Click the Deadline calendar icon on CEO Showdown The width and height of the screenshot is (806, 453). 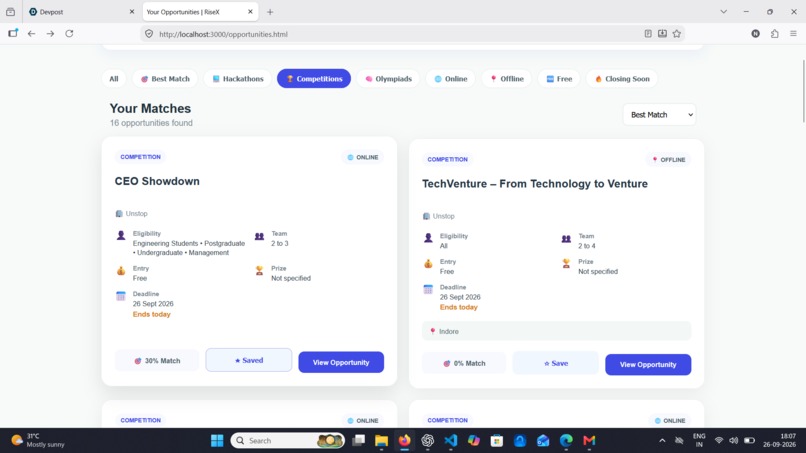pyautogui.click(x=121, y=296)
